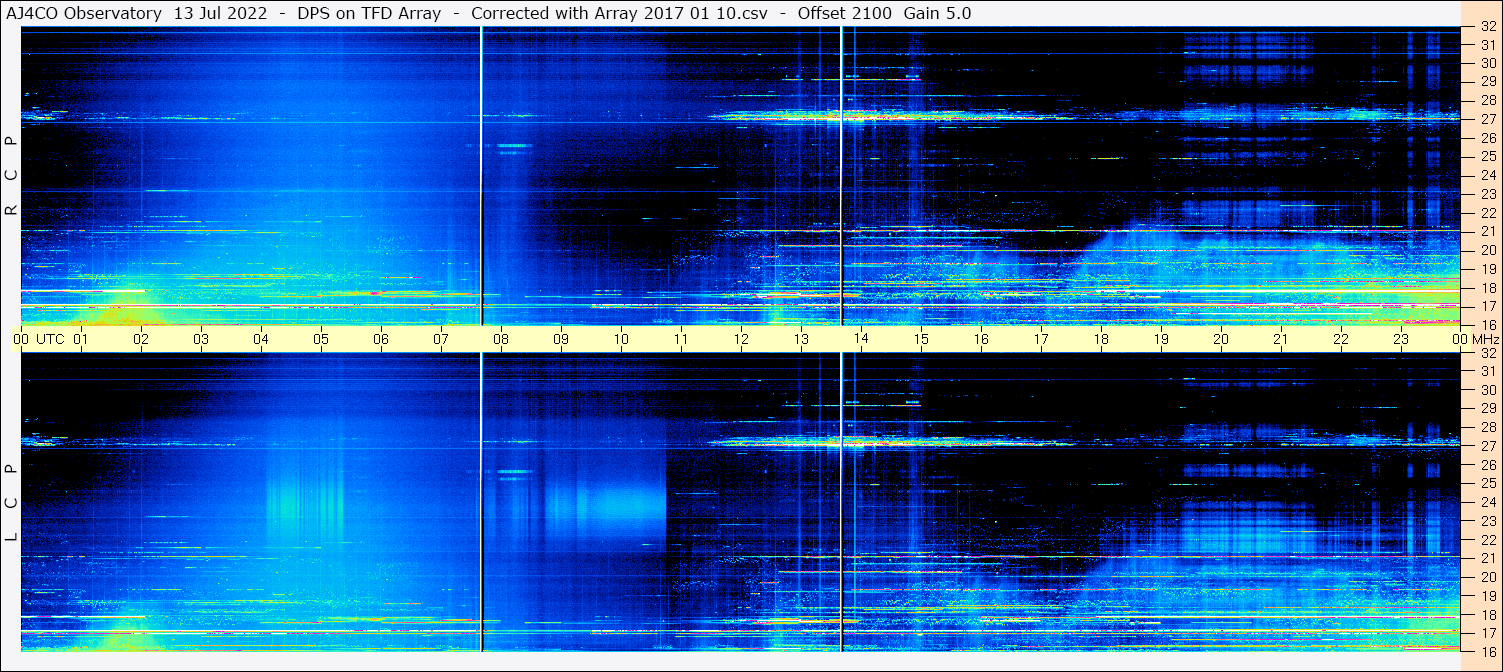
Task: Select the 17 hour tick on time axis
Action: click(x=1041, y=339)
